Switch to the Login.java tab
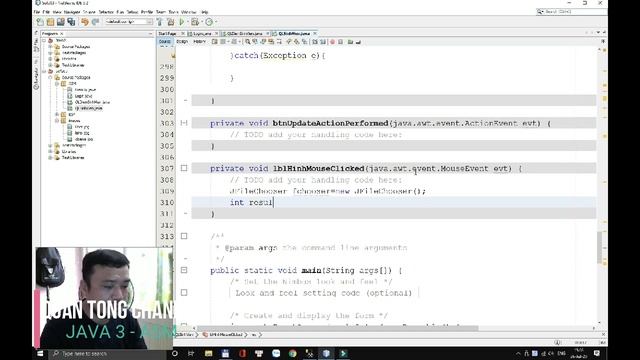The width and height of the screenshot is (640, 360). [x=202, y=33]
